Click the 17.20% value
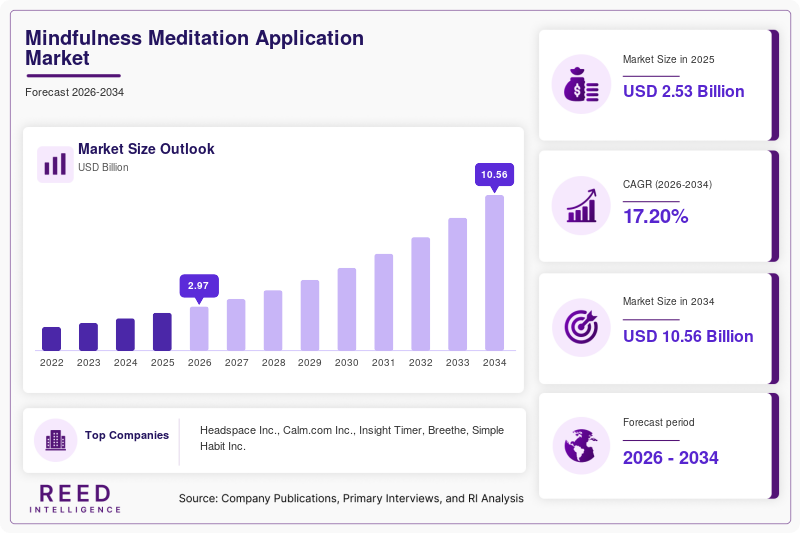The width and height of the screenshot is (800, 533). [x=656, y=217]
